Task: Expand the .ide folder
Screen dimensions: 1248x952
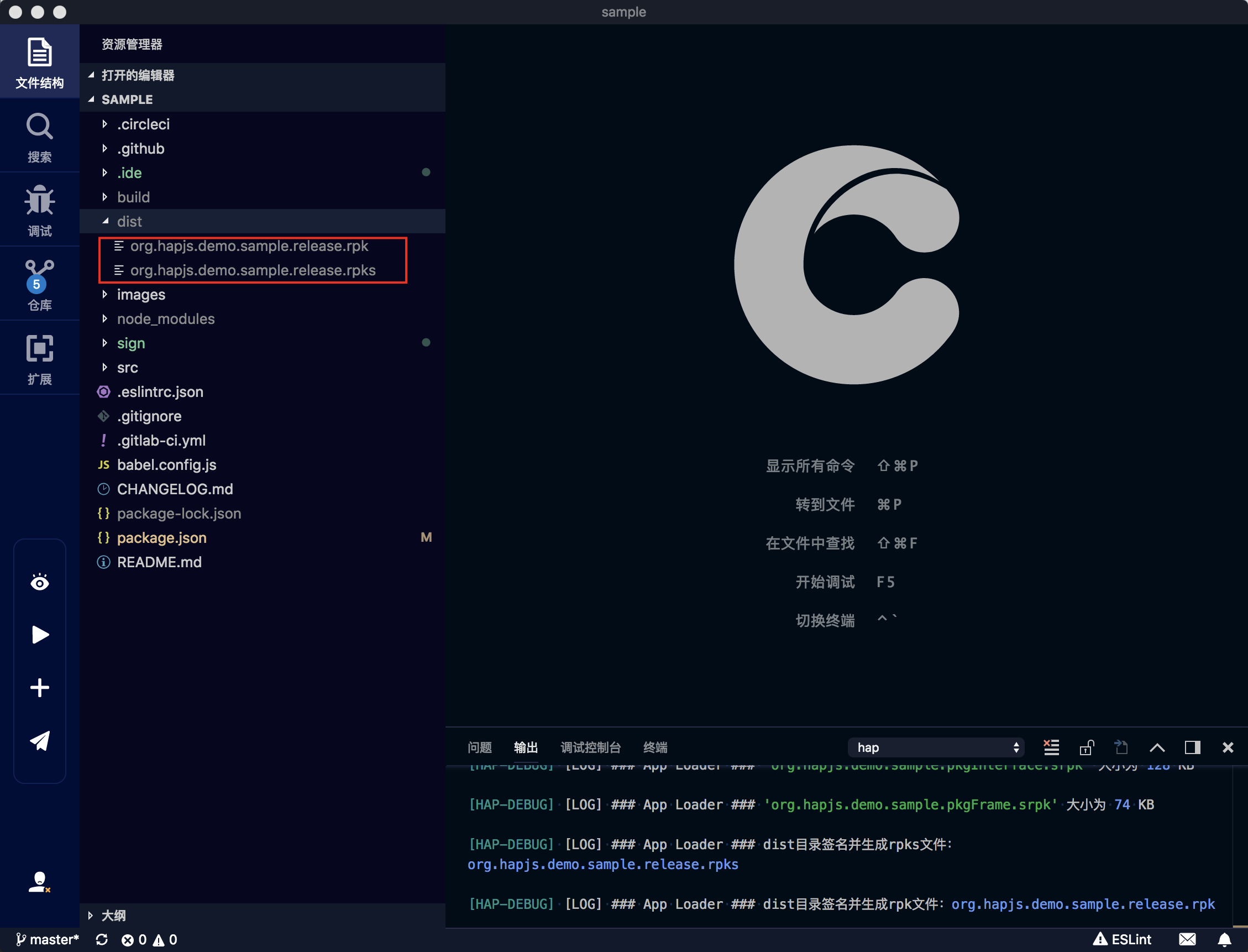Action: [x=263, y=173]
